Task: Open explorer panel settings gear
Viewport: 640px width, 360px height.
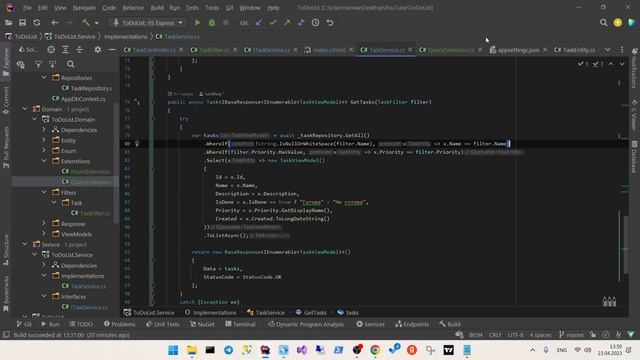Action: click(98, 50)
